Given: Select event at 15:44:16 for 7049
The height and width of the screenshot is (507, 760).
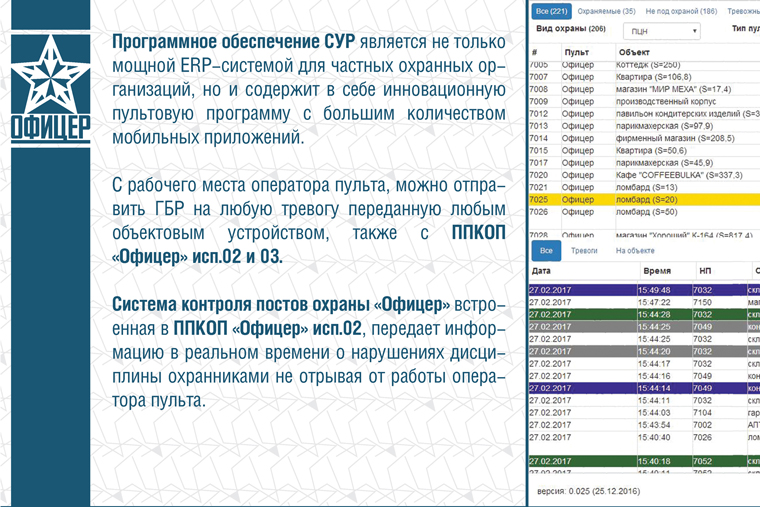Looking at the screenshot, I should pyautogui.click(x=644, y=376).
